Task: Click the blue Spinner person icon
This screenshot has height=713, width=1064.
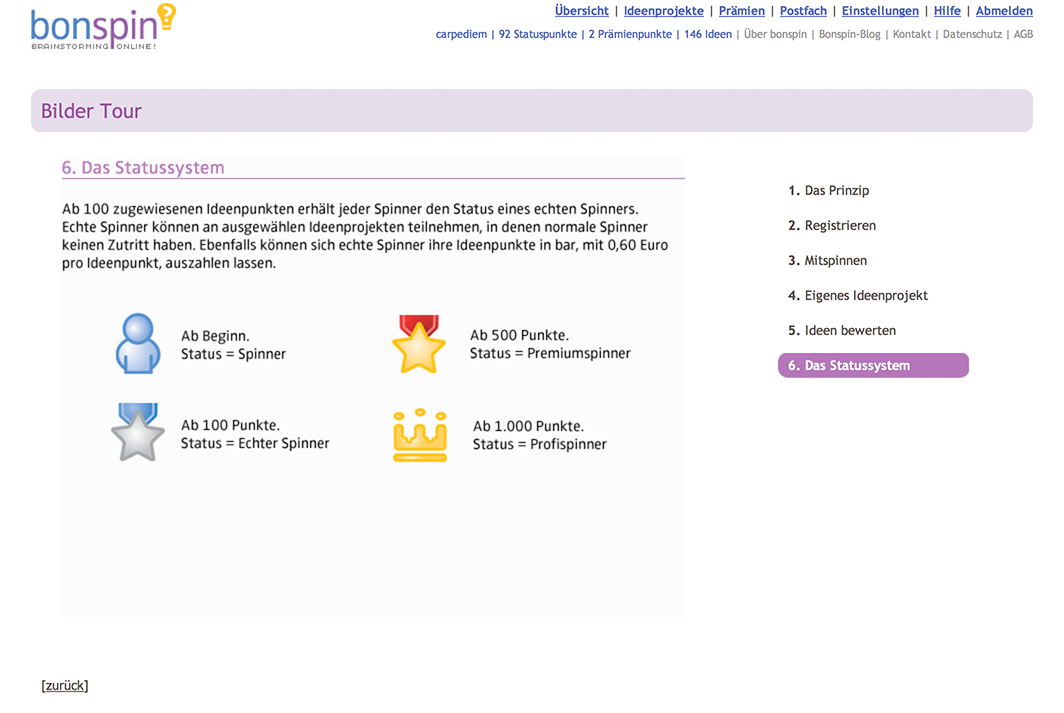Action: (137, 344)
